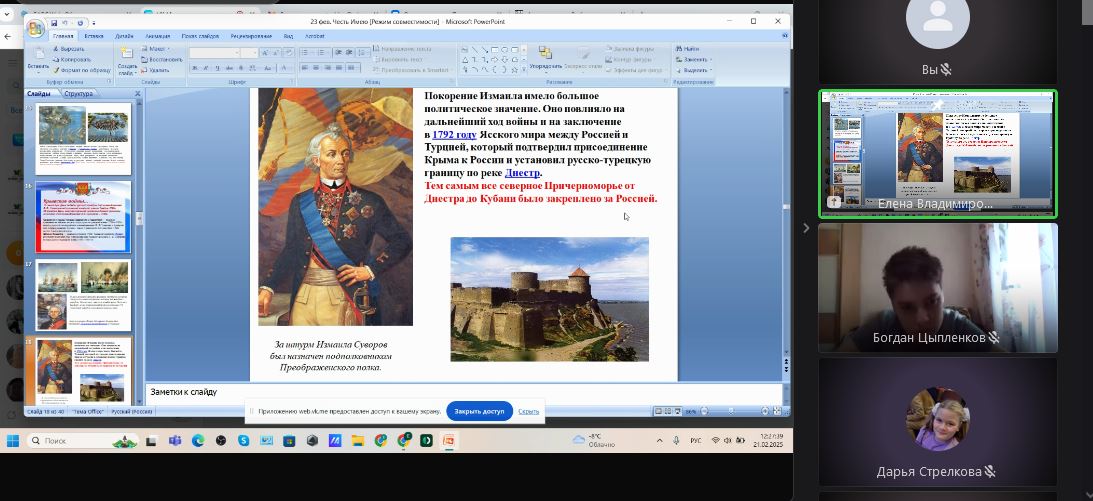The width and height of the screenshot is (1093, 501).
Task: Open Skype from the taskbar
Action: coord(243,440)
